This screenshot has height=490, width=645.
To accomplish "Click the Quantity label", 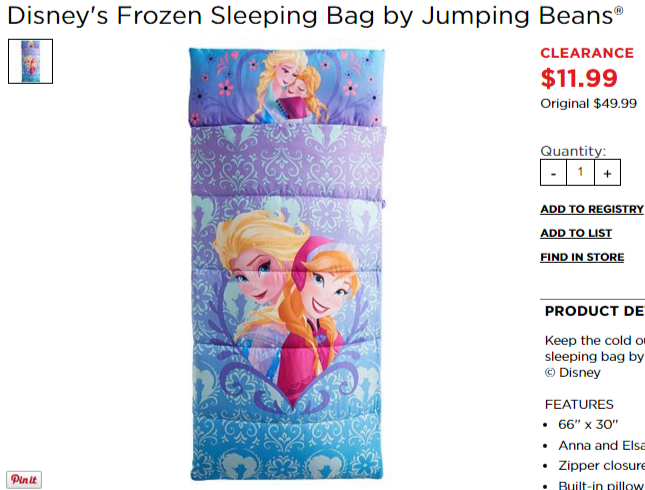I will coord(573,151).
